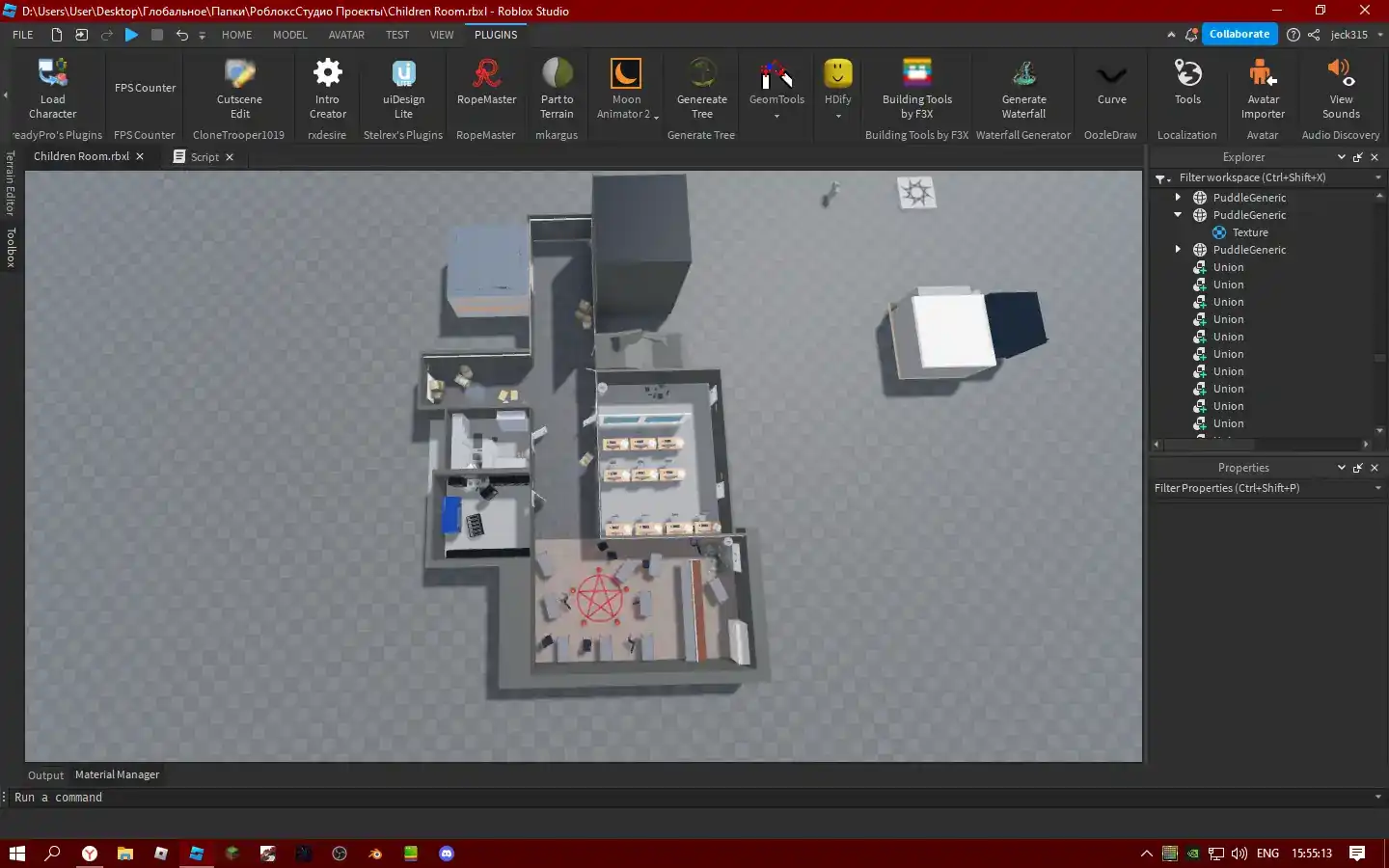Switch to the Script document tab
1389x868 pixels.
(x=204, y=157)
